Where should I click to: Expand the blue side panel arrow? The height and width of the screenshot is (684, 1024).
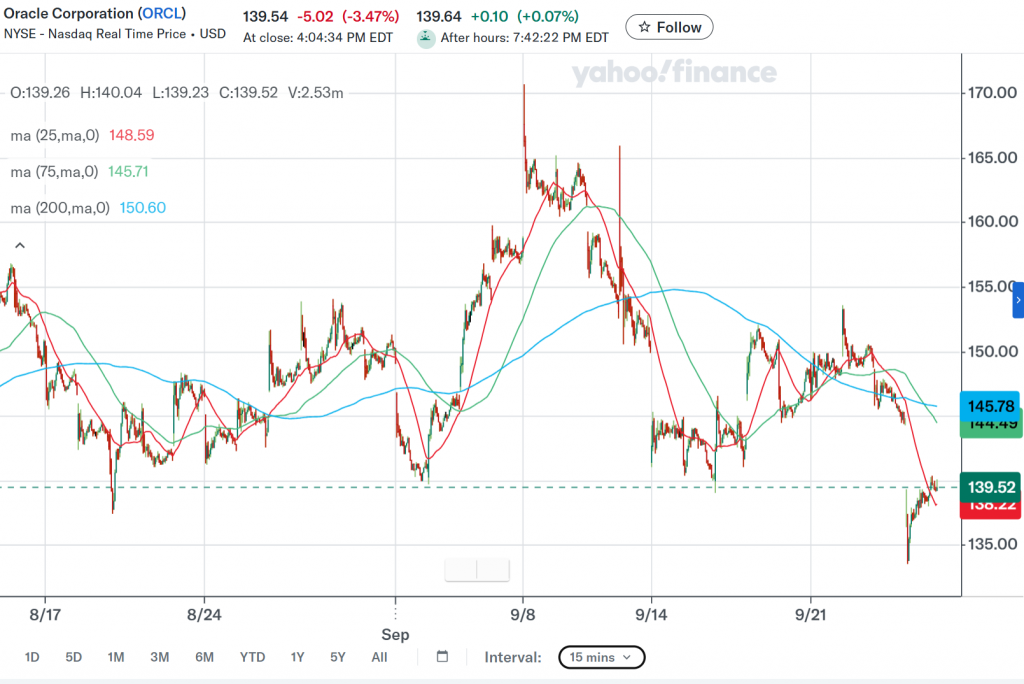point(1018,301)
